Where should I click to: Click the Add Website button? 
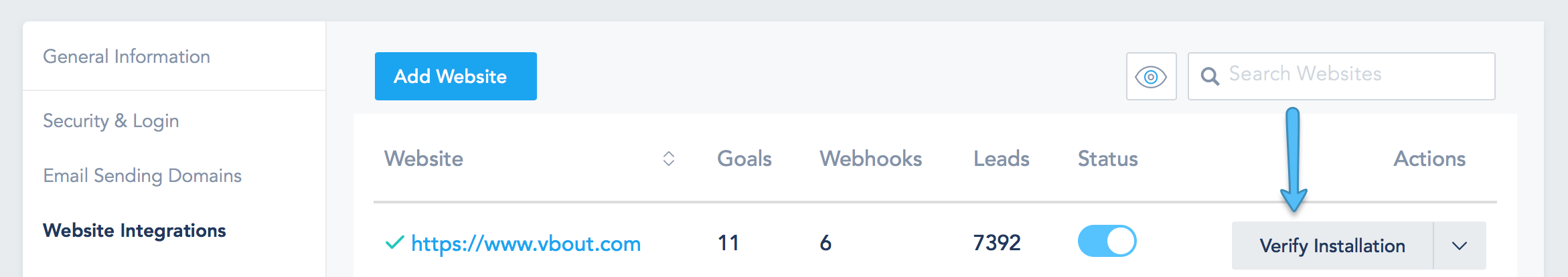pos(455,76)
